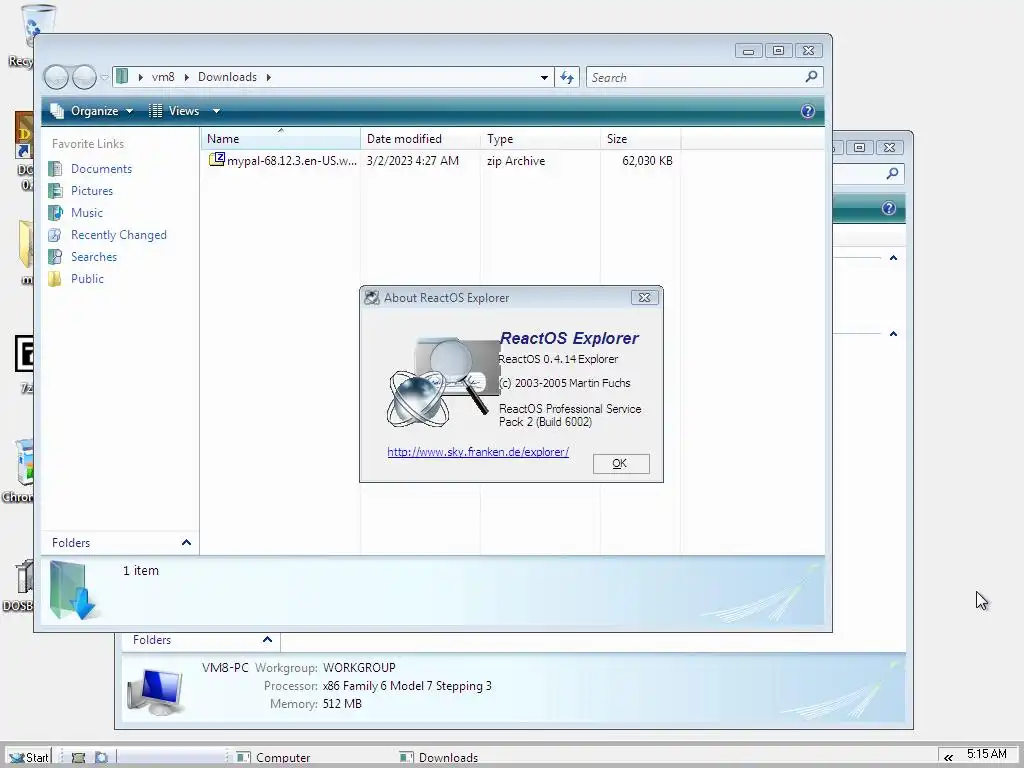Click the Searches icon in sidebar
The height and width of the screenshot is (768, 1024).
tap(56, 257)
